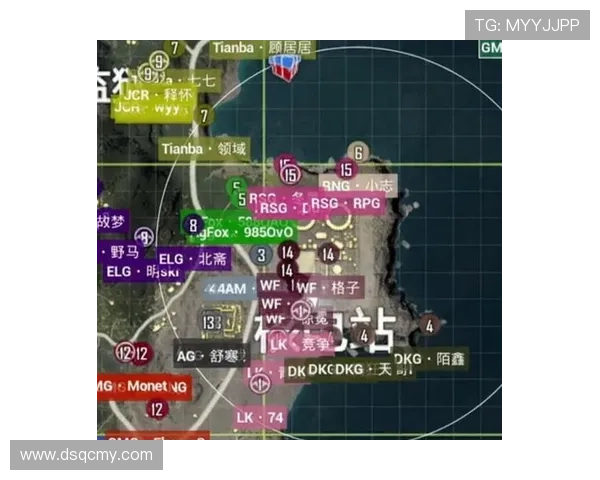The height and width of the screenshot is (480, 600).
Task: Select player label Tianba · 领域
Action: pyautogui.click(x=204, y=149)
